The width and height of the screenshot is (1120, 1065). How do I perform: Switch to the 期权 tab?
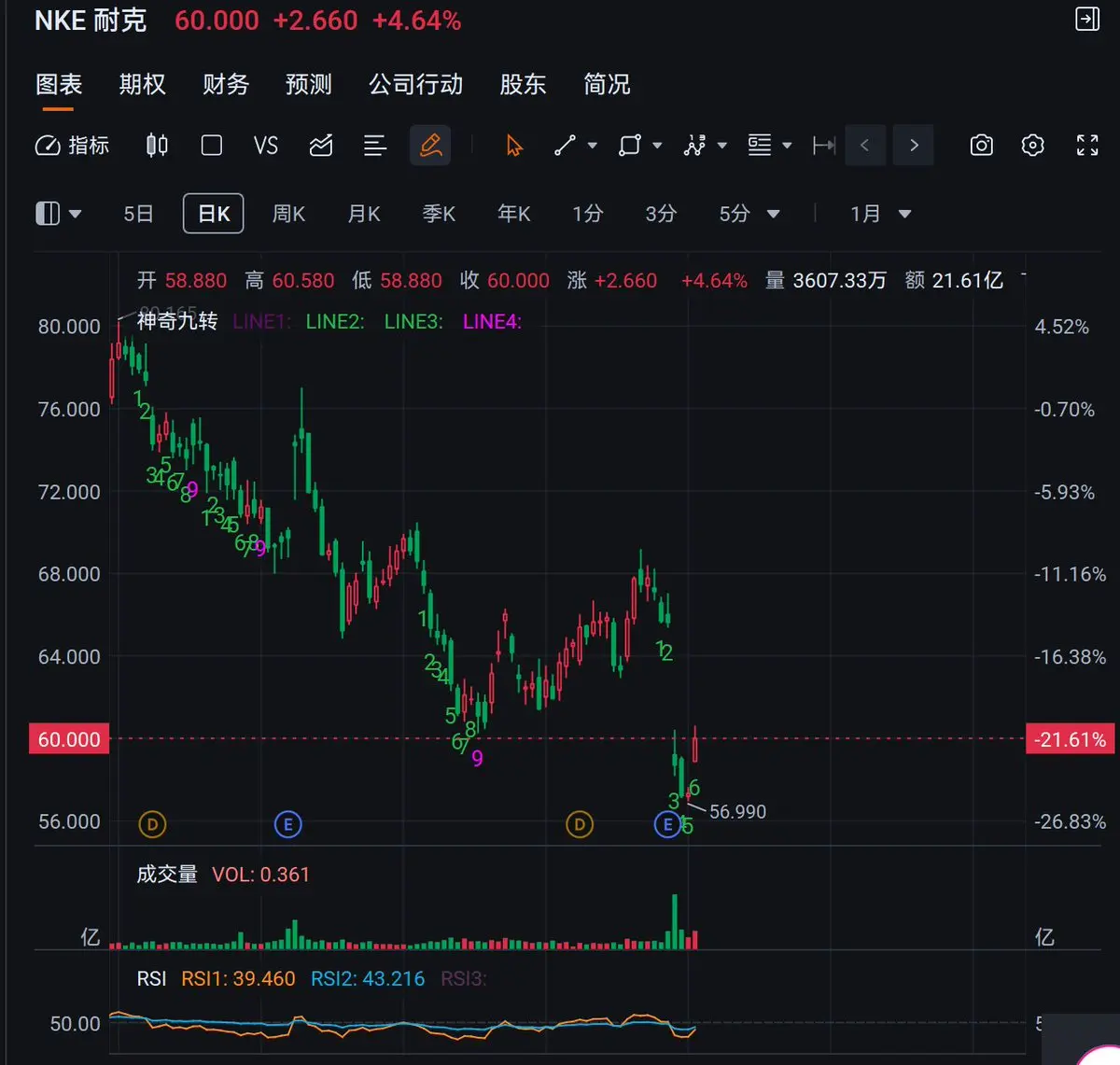142,85
